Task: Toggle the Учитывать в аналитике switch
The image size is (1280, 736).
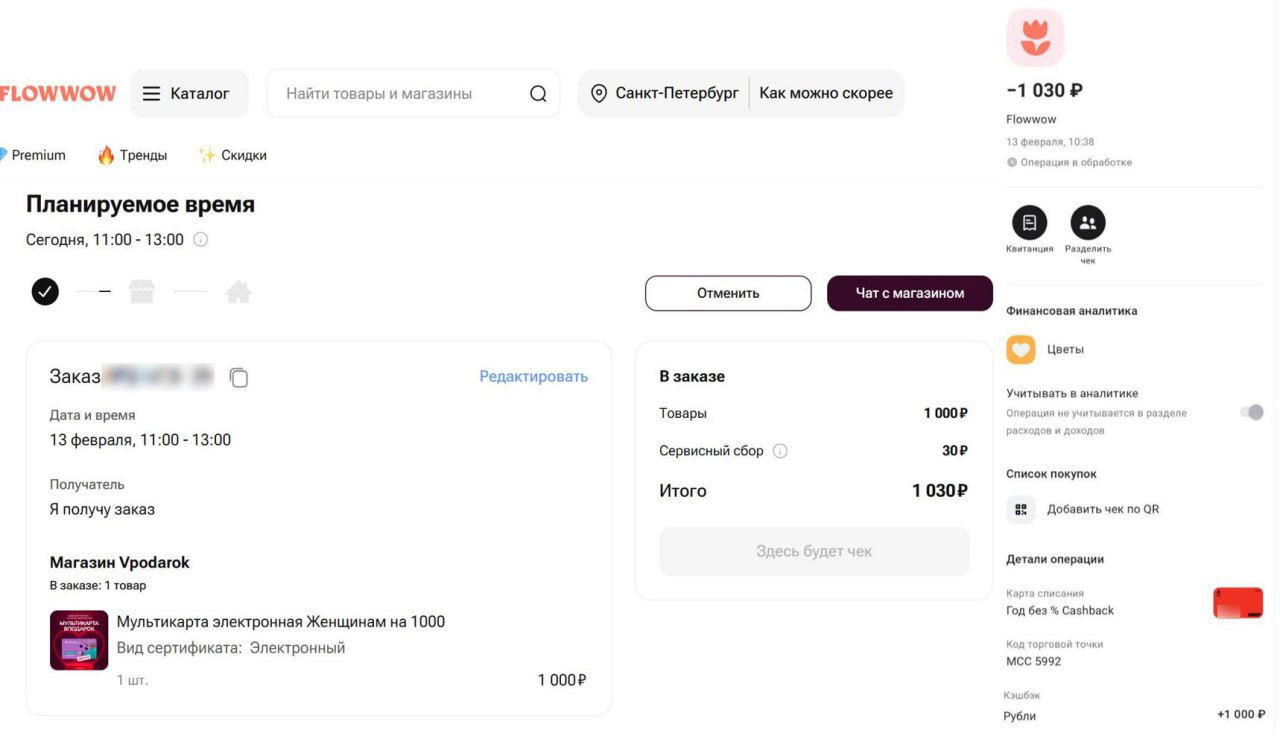Action: (1250, 411)
